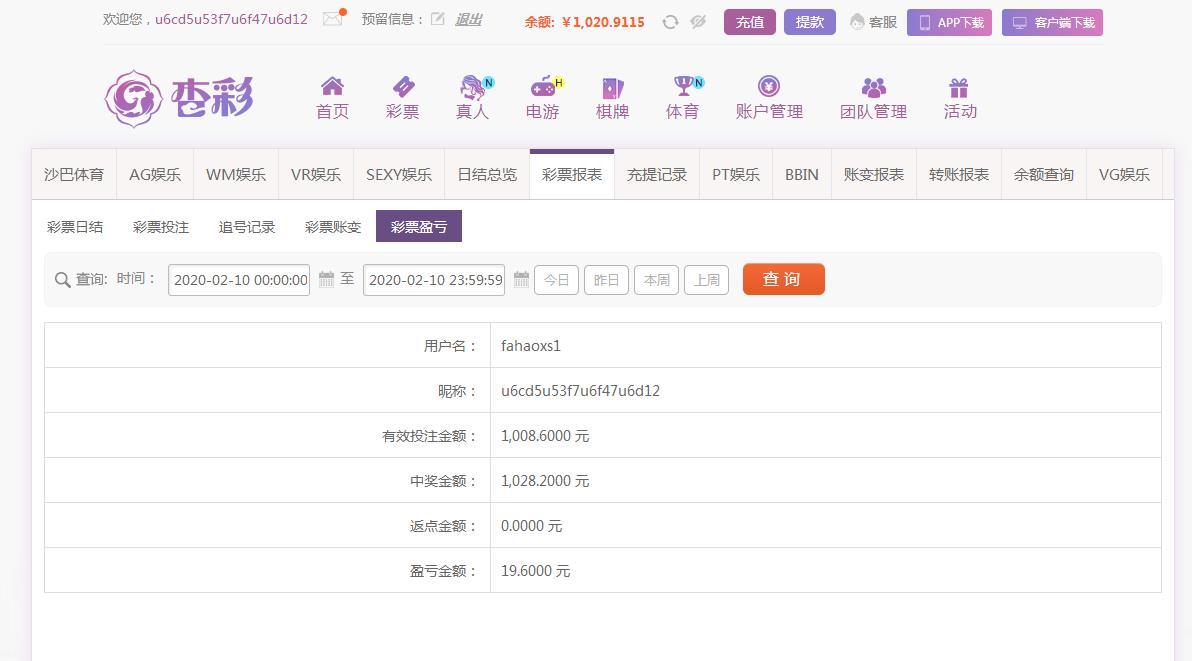
Task: Open 彩票投注 sub-tab
Action: click(x=160, y=226)
